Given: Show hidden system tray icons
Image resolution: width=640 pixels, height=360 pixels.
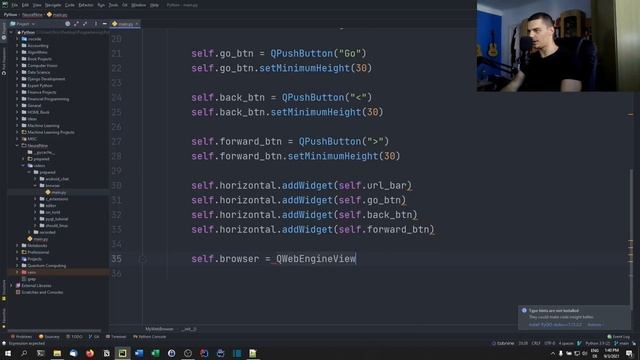Looking at the screenshot, I should pos(553,353).
